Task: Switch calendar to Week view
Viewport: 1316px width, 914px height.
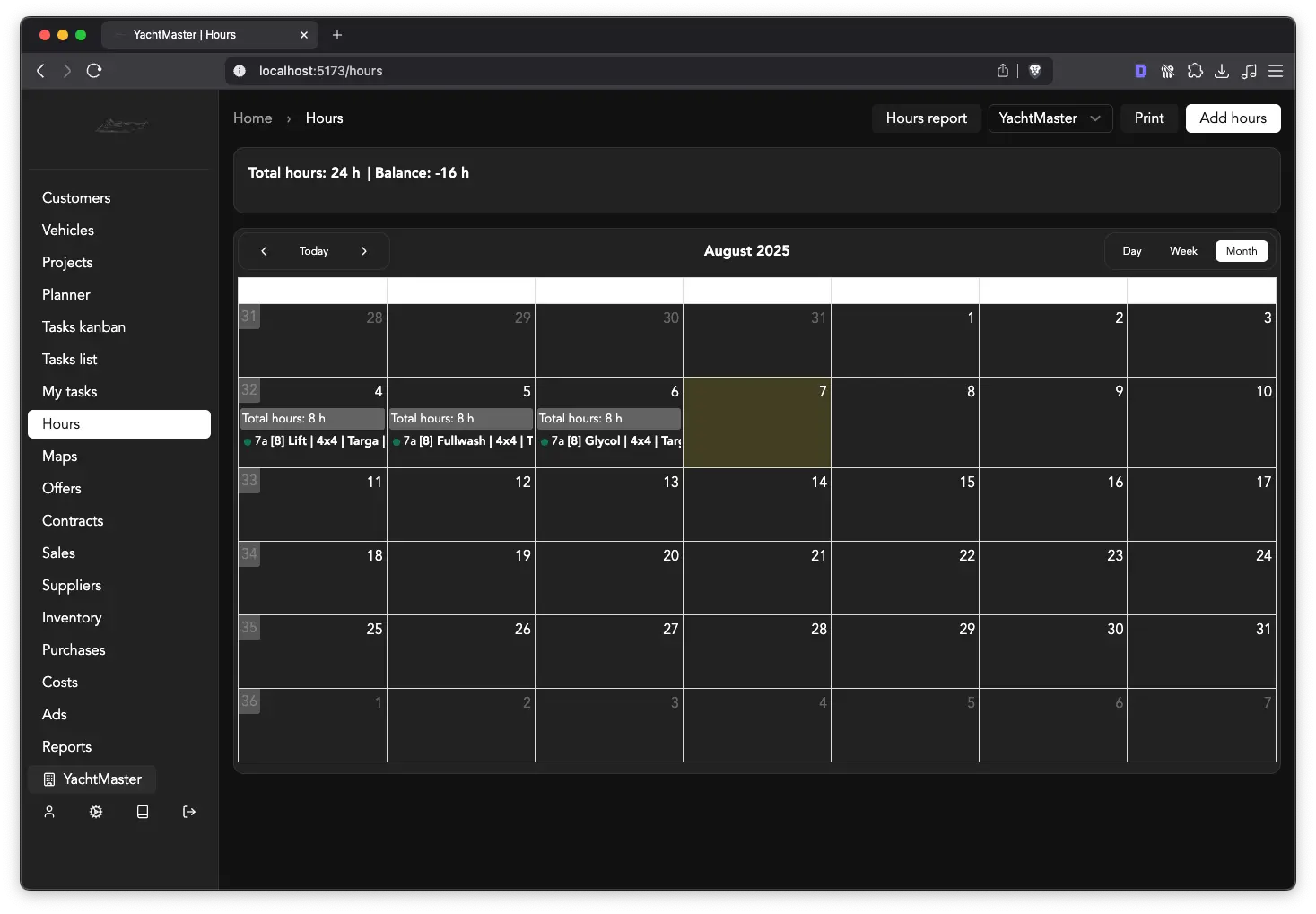Action: (1183, 251)
